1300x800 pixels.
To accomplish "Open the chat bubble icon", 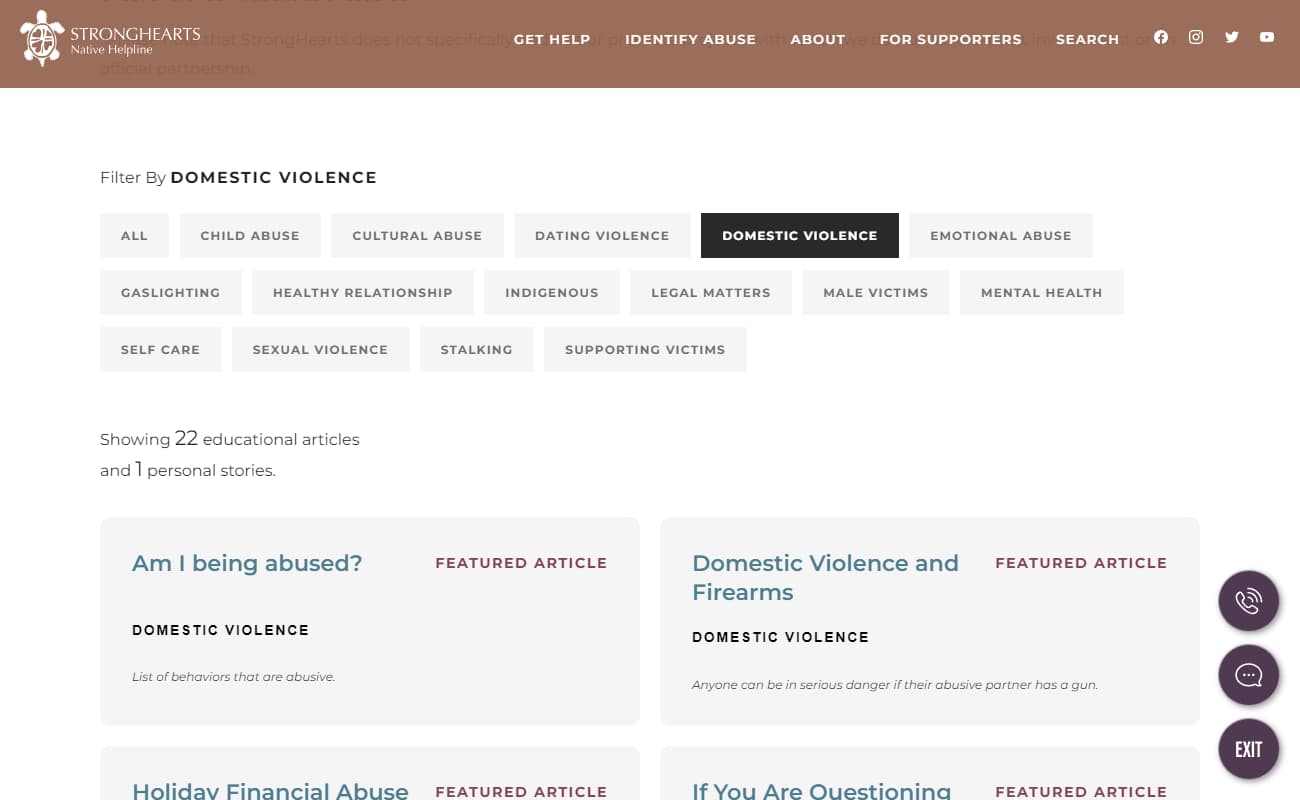I will pos(1249,675).
